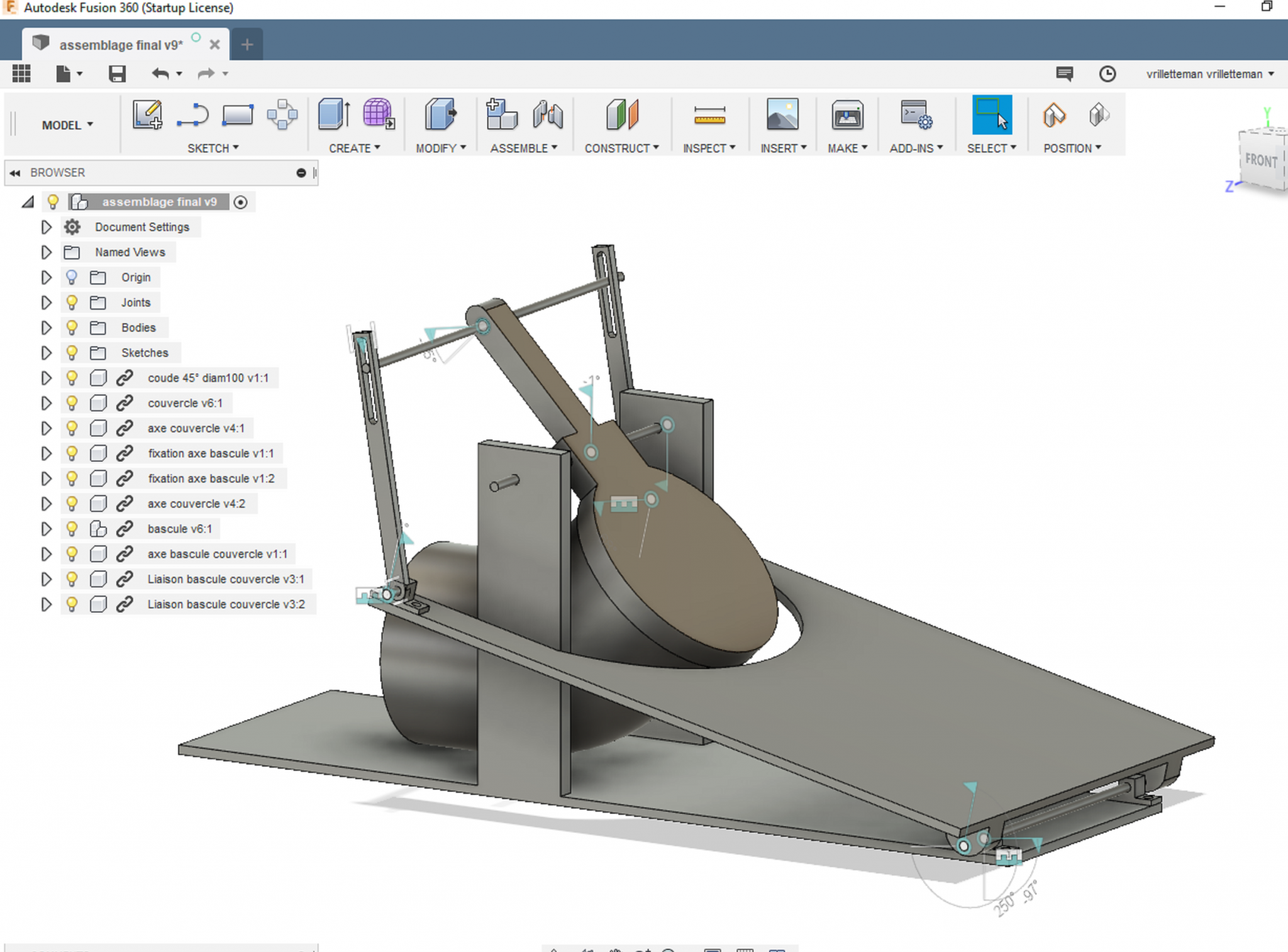The width and height of the screenshot is (1288, 952).
Task: Toggle visibility of couvercle v6:1
Action: click(72, 403)
